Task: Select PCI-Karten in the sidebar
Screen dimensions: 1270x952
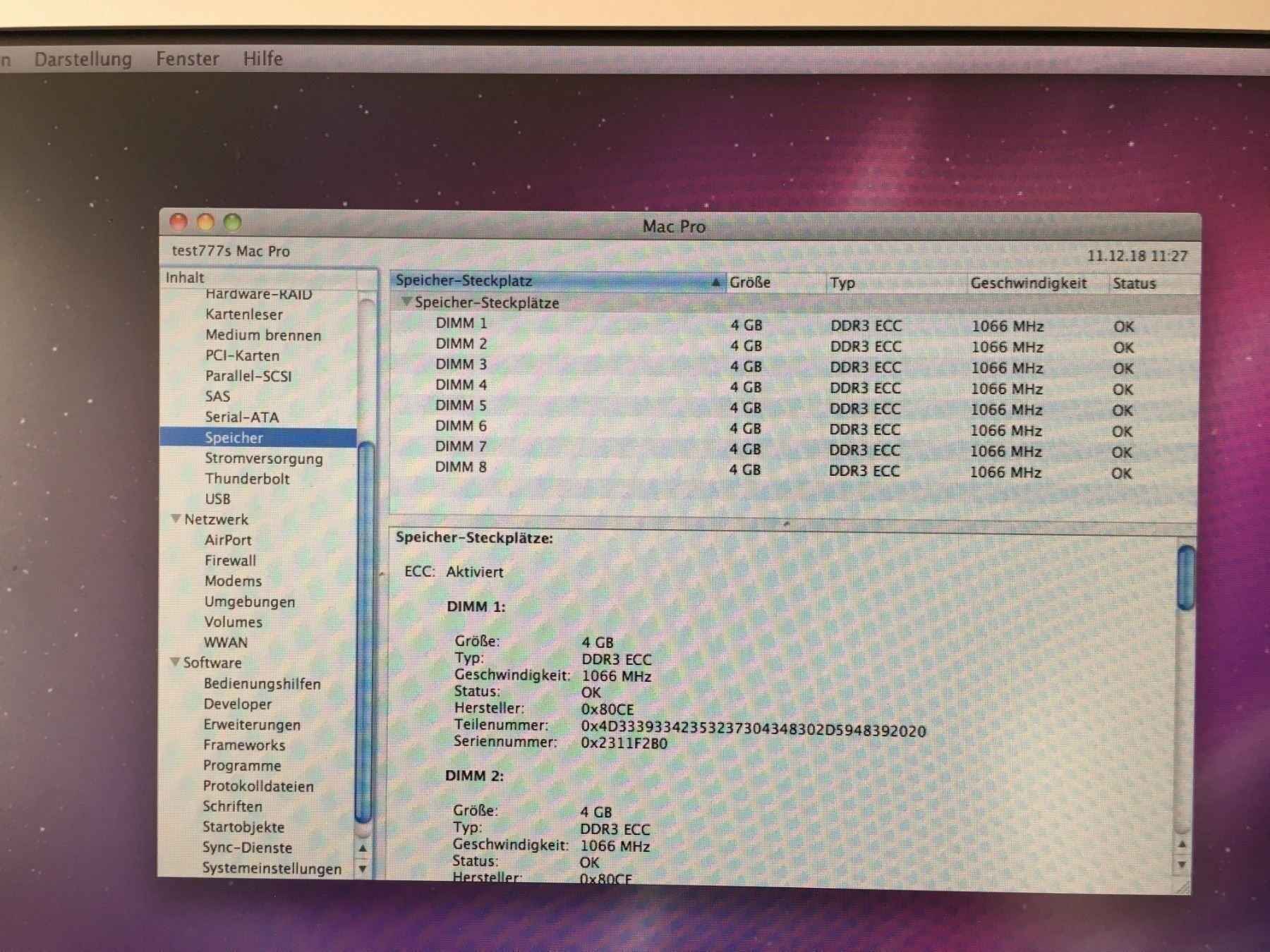Action: pos(242,355)
